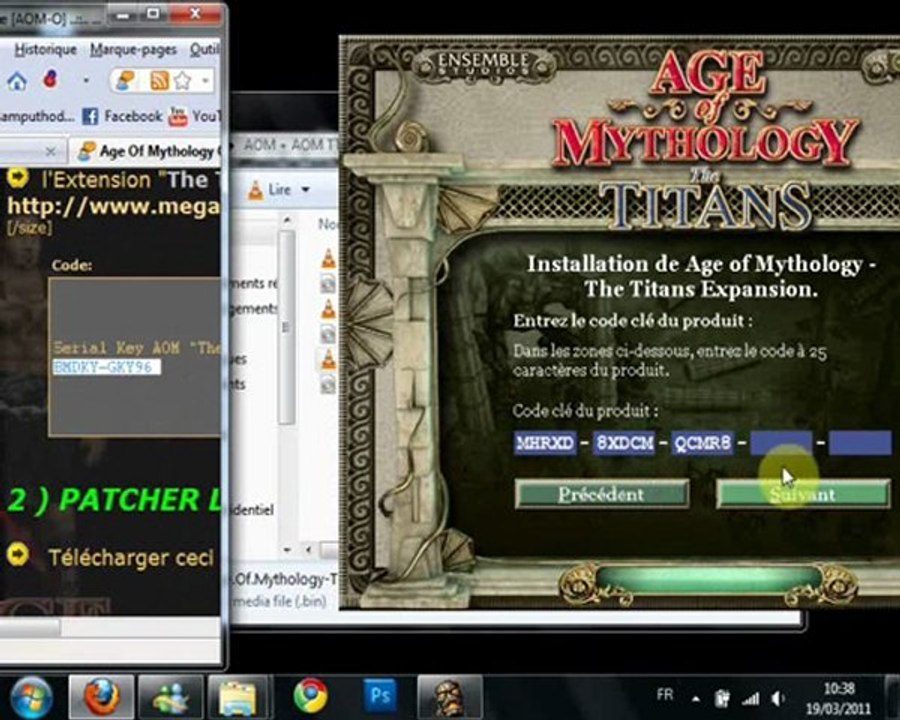Bookmark this page with the star icon
Image resolution: width=900 pixels, height=720 pixels.
tap(182, 80)
